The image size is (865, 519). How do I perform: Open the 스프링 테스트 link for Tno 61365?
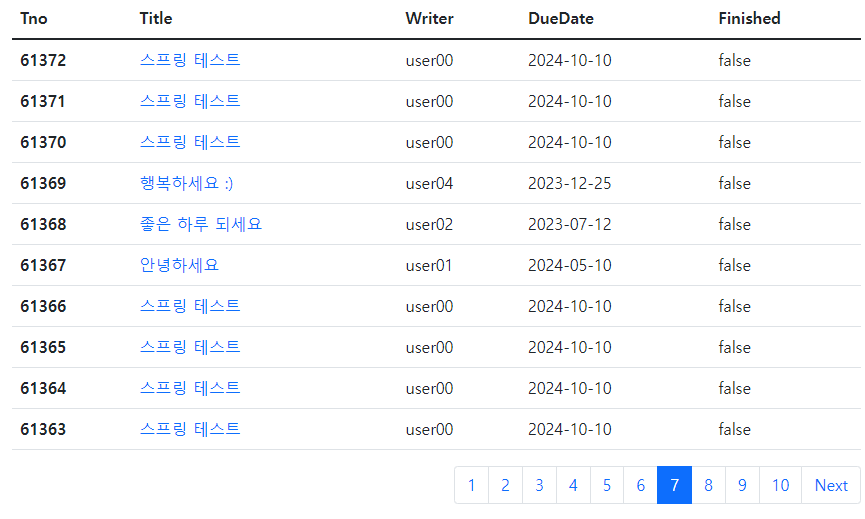coord(190,347)
